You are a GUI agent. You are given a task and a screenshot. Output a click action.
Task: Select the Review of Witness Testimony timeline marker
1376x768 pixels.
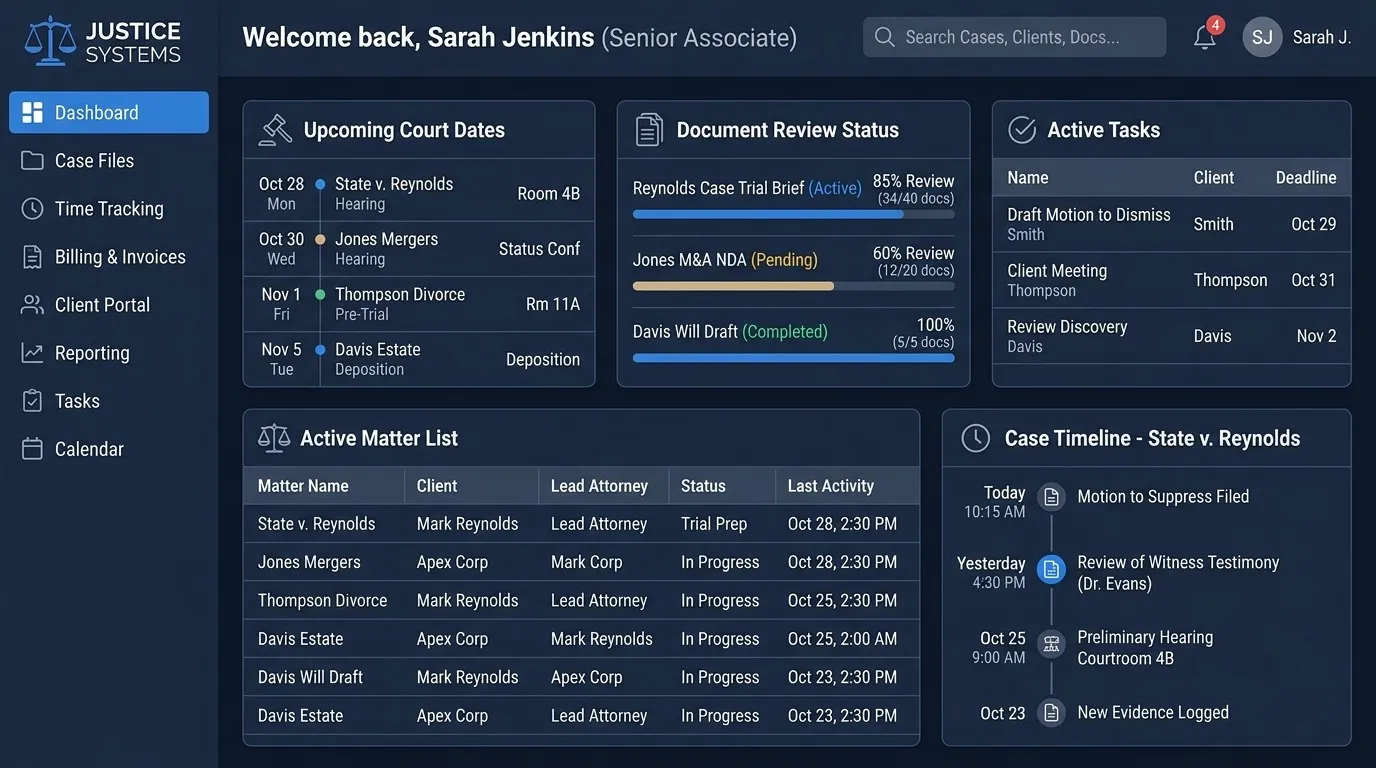[1051, 570]
